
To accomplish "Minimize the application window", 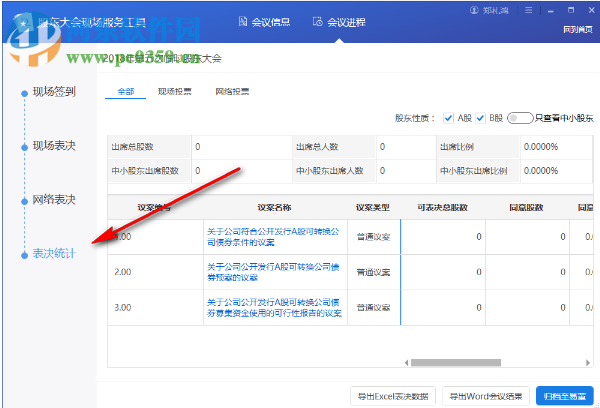I will click(x=551, y=11).
